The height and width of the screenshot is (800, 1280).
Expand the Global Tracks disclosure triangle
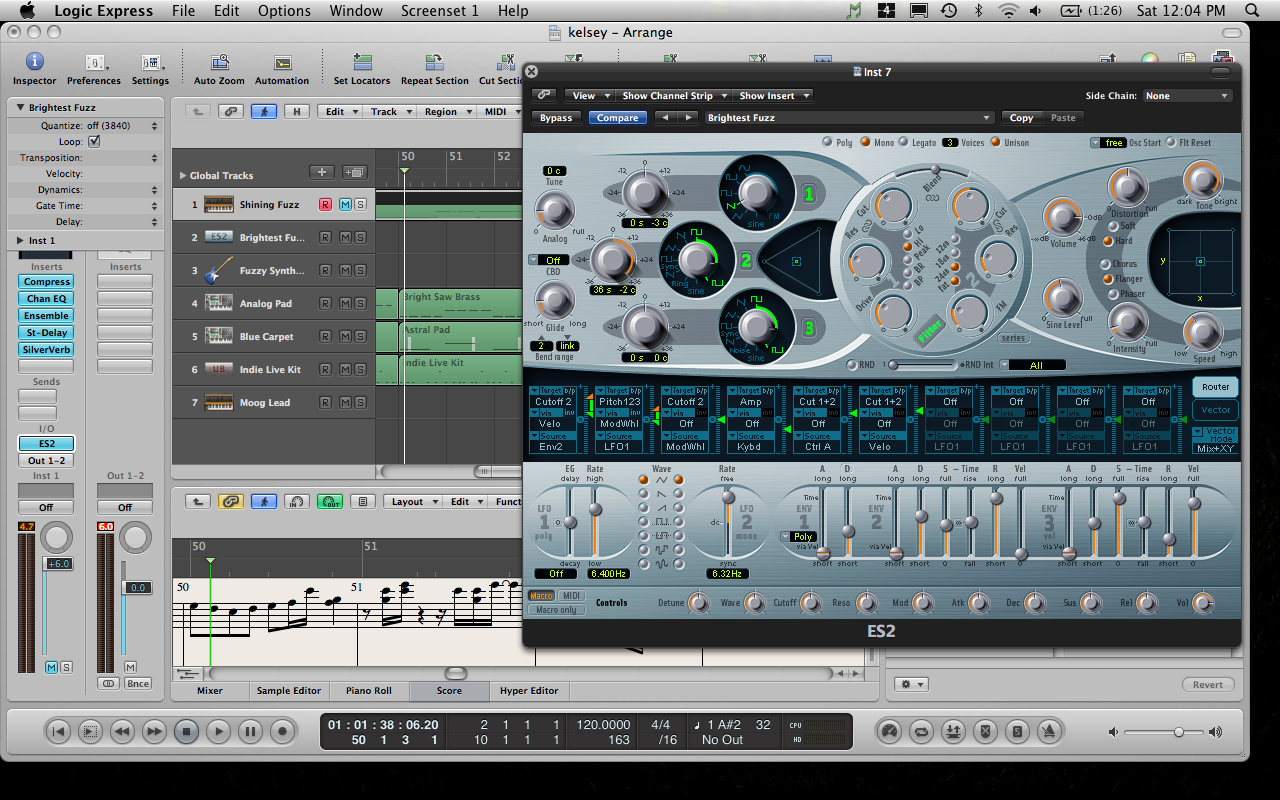(182, 176)
